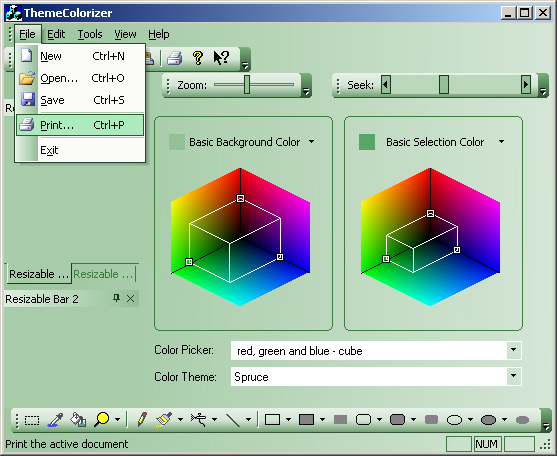Open the drawing toolbar's options chevron

click(x=545, y=421)
